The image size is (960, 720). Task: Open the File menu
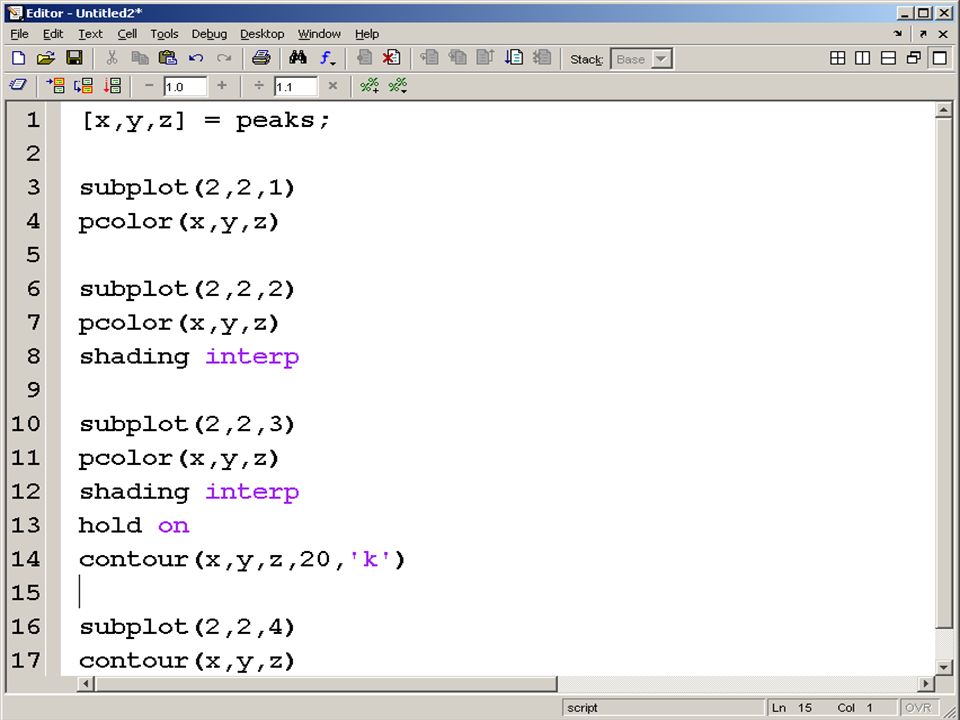pos(20,34)
